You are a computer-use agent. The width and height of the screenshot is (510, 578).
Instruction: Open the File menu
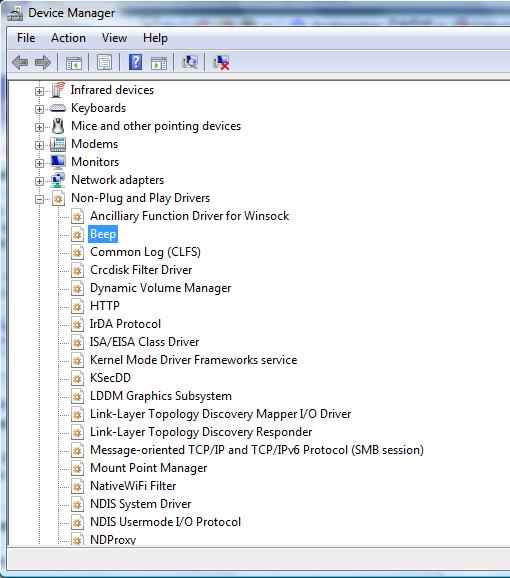(x=26, y=38)
